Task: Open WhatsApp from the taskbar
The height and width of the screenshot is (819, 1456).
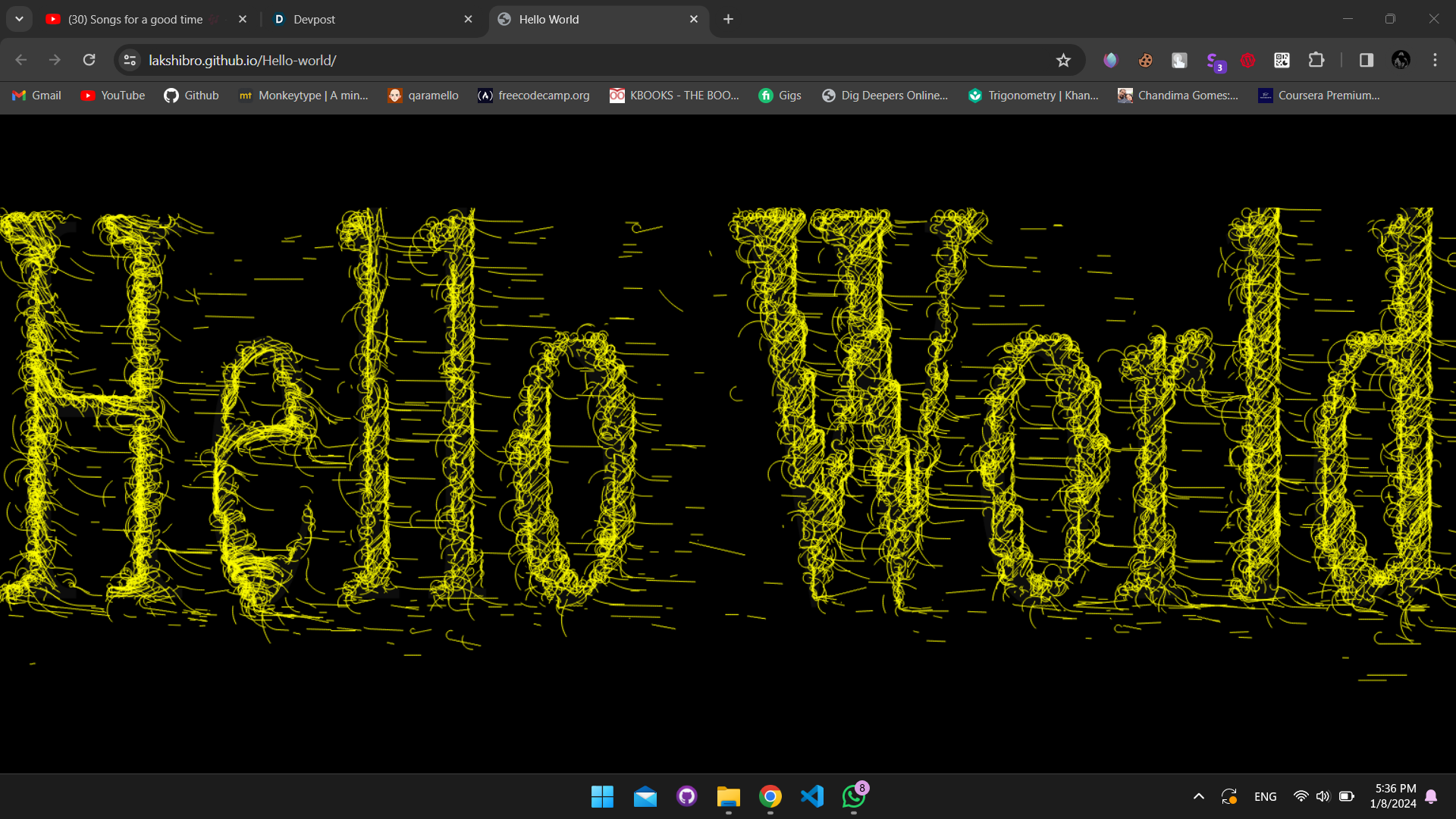Action: pos(854,796)
